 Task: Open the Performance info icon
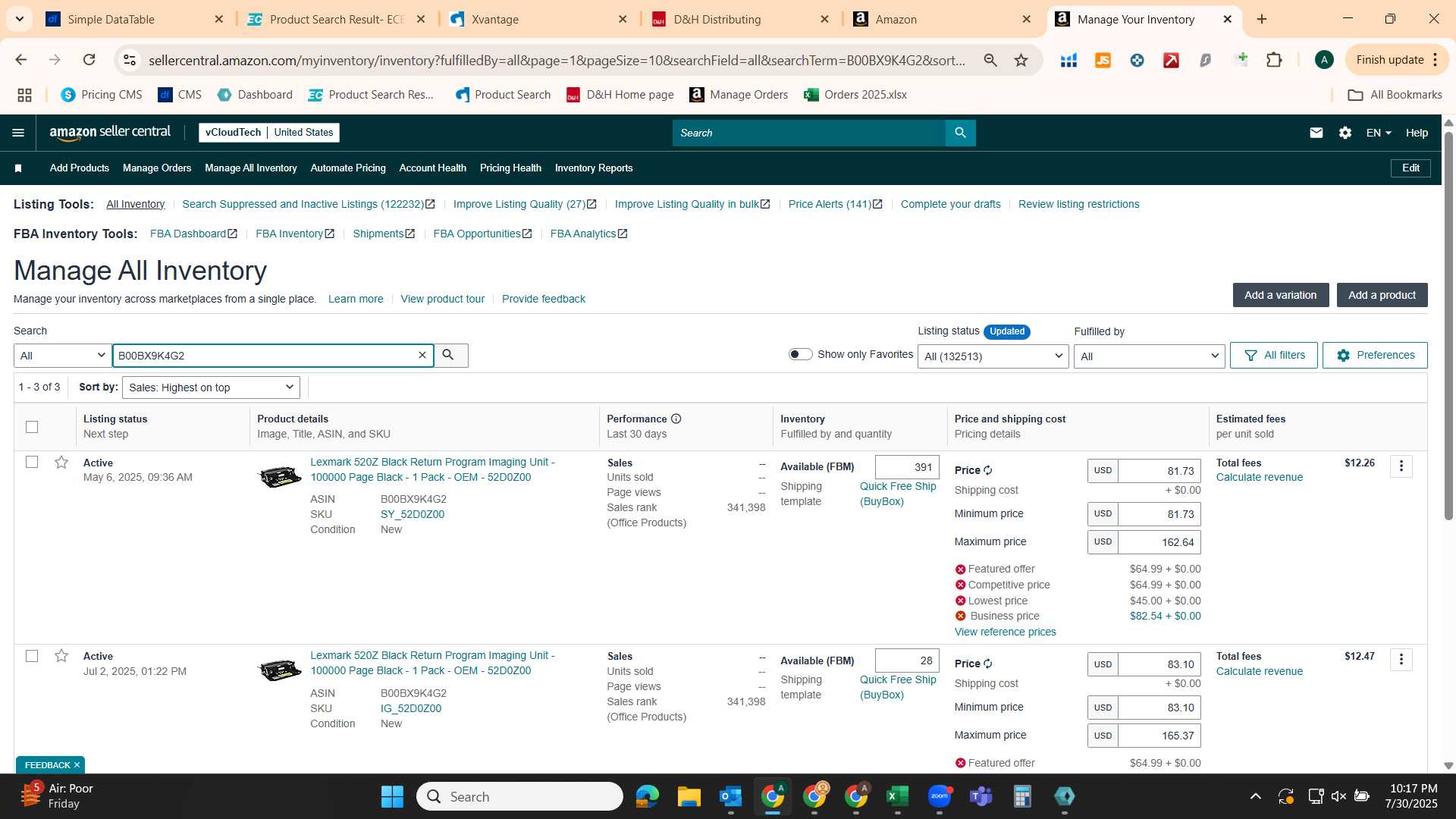pos(676,419)
